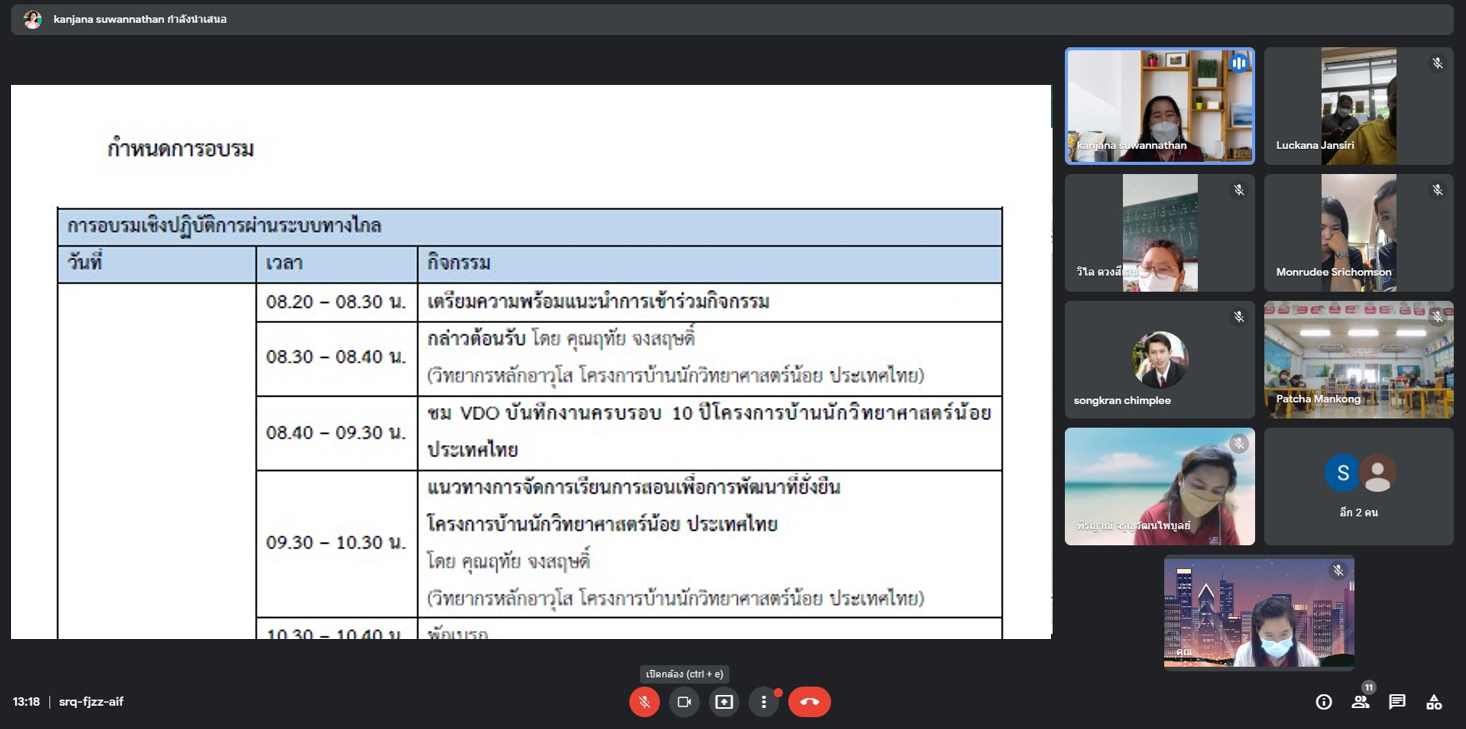
Task: Show everyone with the people icon
Action: [x=1360, y=702]
